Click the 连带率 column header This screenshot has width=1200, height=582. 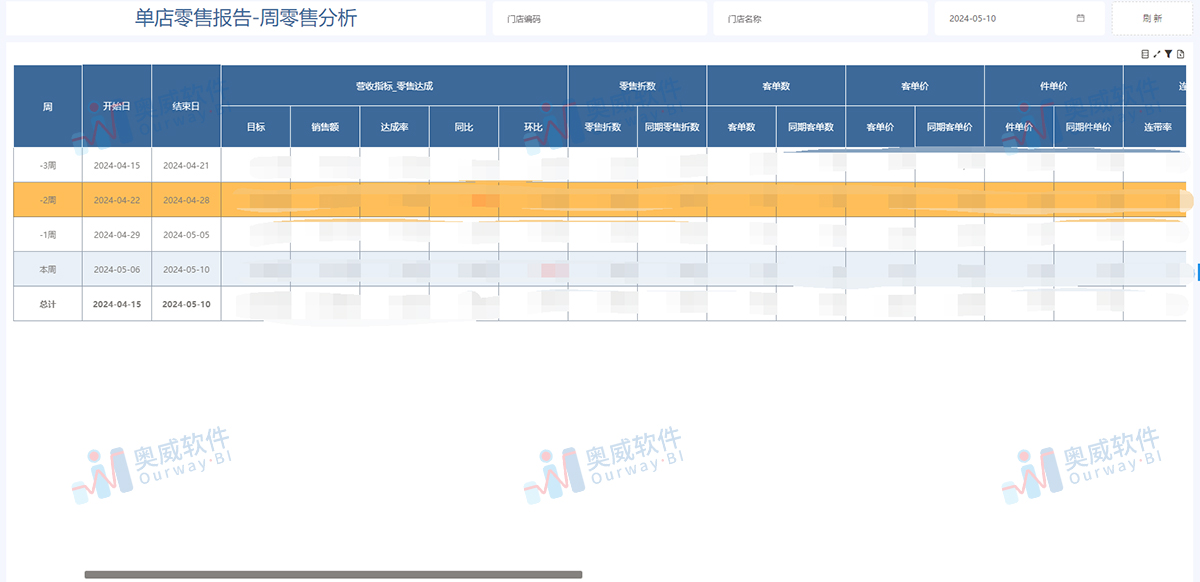click(x=1157, y=127)
